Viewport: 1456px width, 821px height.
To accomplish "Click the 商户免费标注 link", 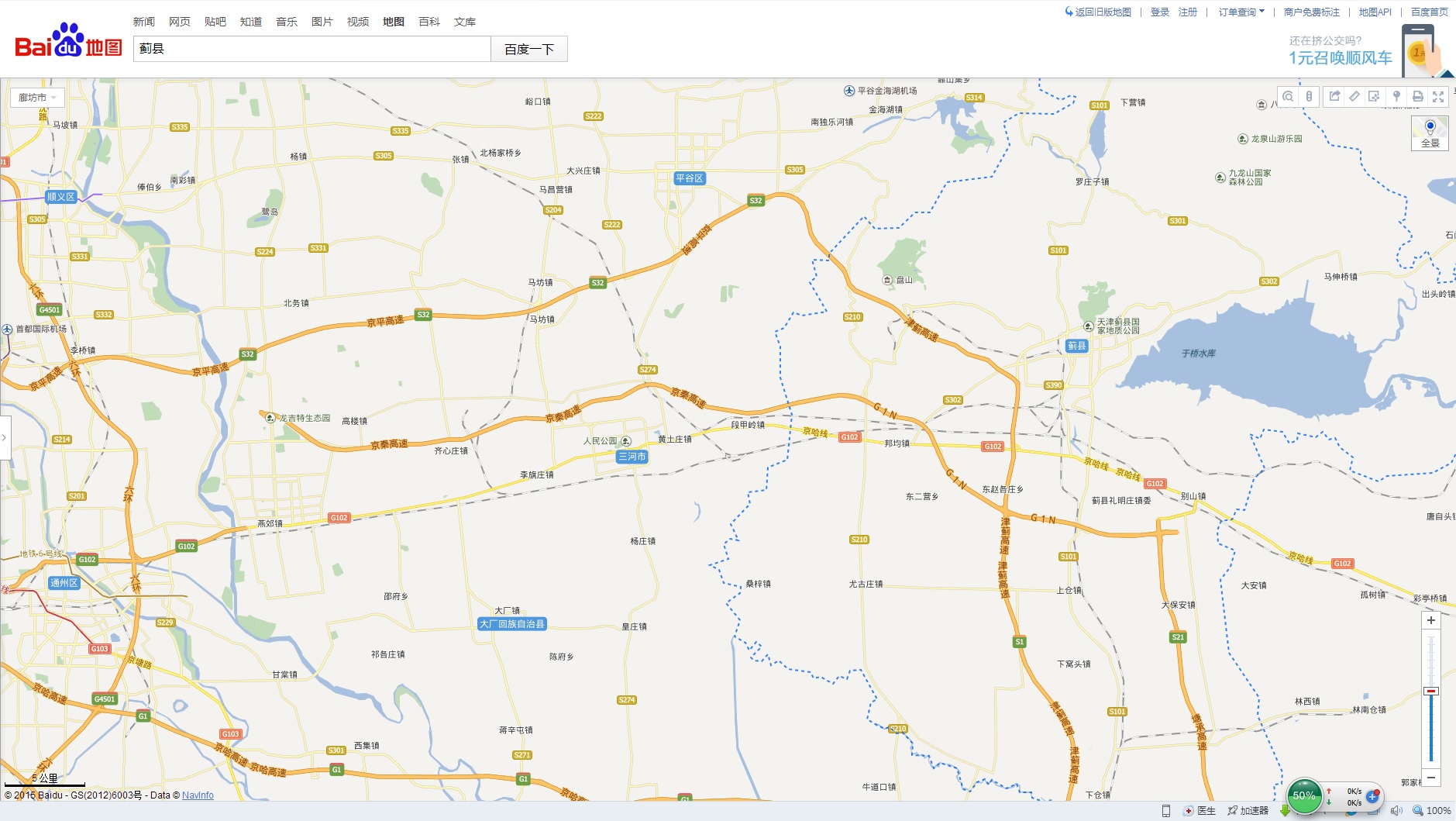I will point(1312,12).
